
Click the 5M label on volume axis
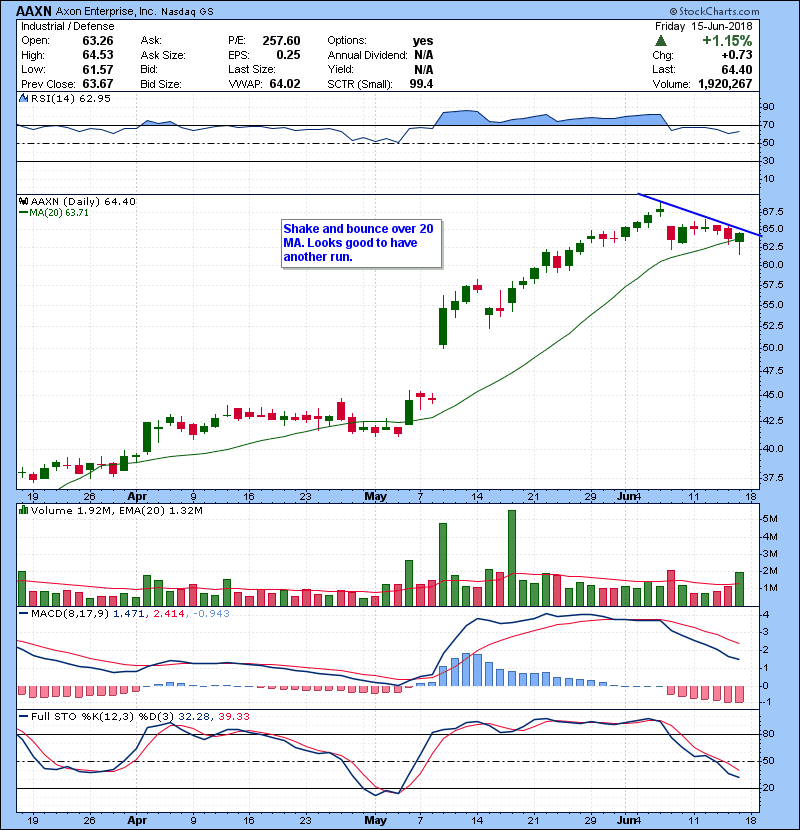770,519
